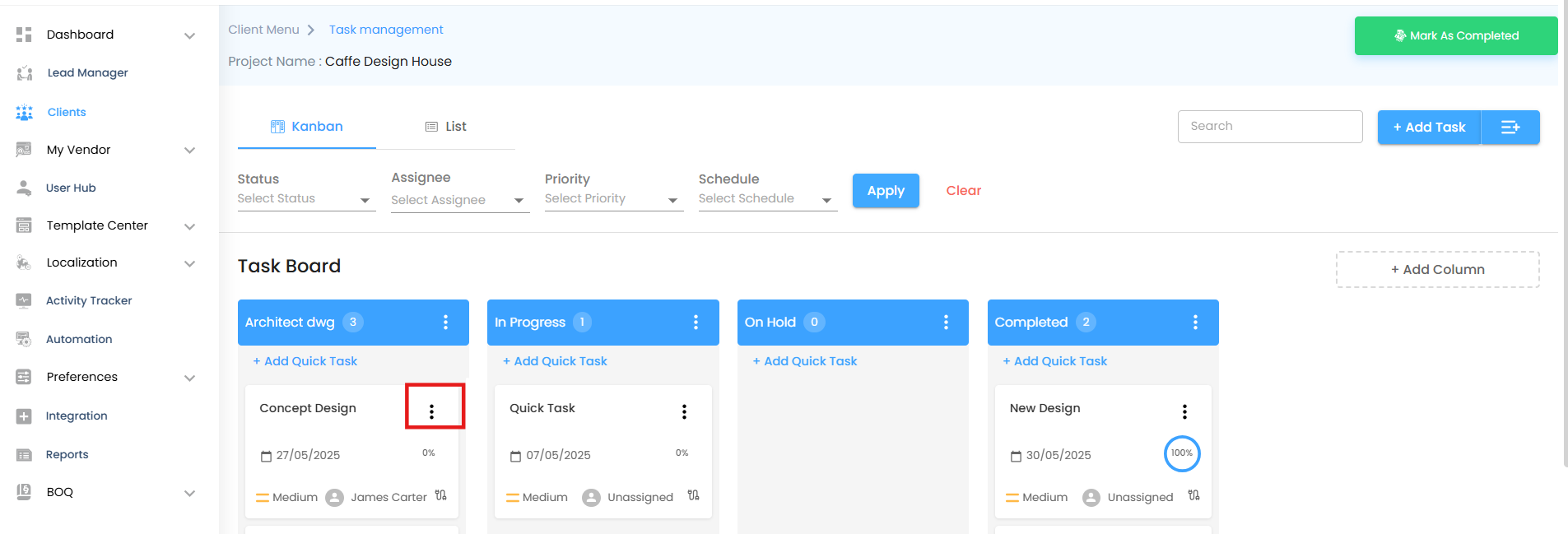
Task: Click the Localization icon
Action: click(x=24, y=263)
